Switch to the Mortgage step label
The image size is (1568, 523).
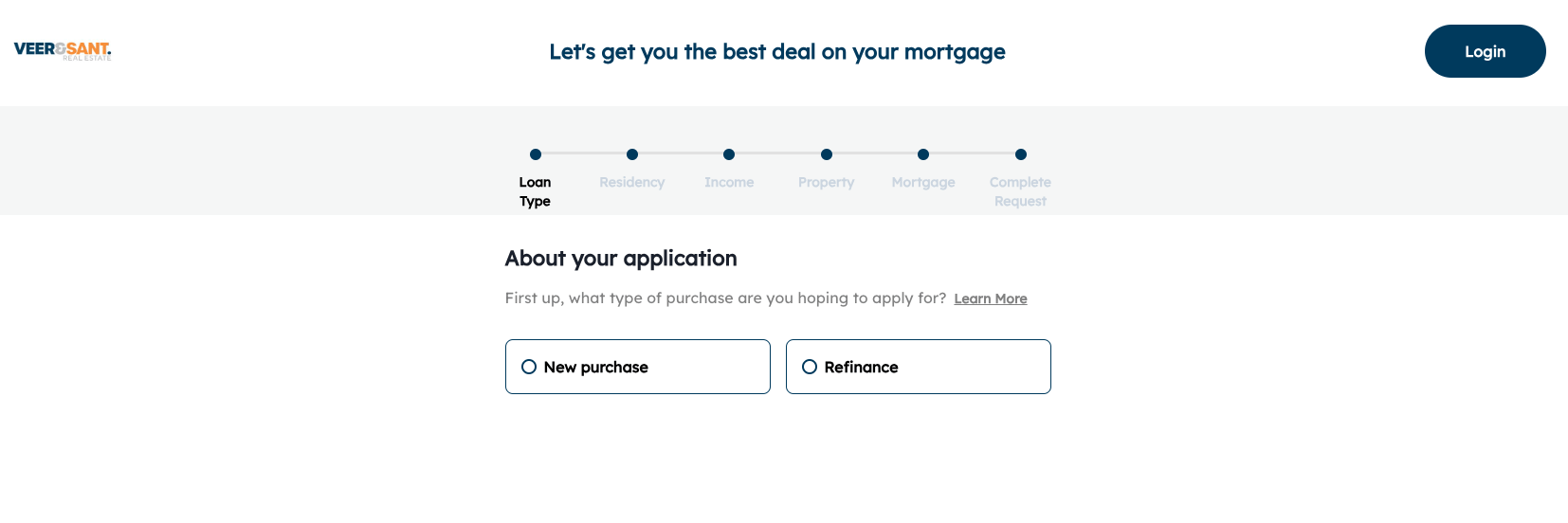[923, 182]
